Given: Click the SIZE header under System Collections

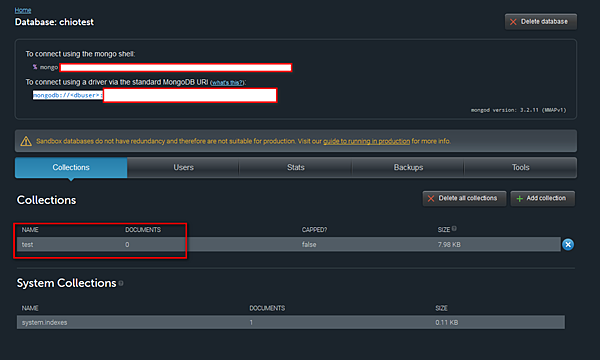Looking at the screenshot, I should click(441, 308).
